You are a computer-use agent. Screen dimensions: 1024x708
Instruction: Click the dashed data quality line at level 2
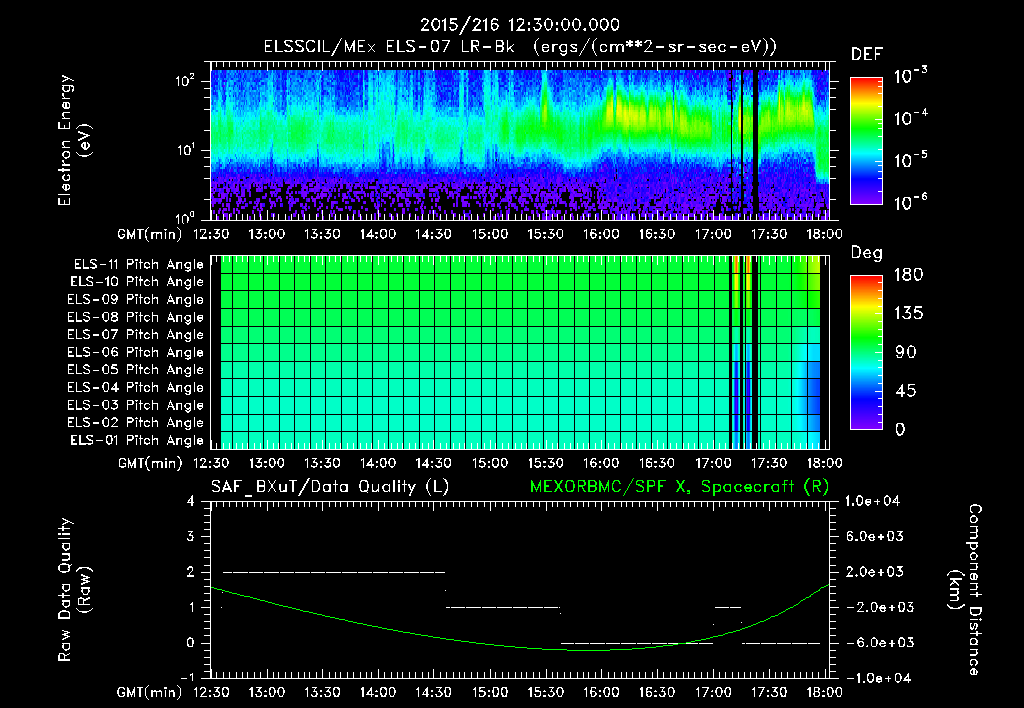pyautogui.click(x=334, y=572)
